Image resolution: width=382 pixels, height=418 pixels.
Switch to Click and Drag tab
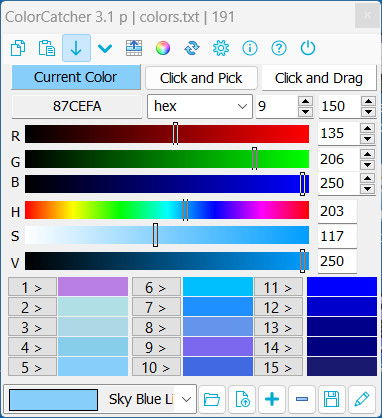point(319,78)
